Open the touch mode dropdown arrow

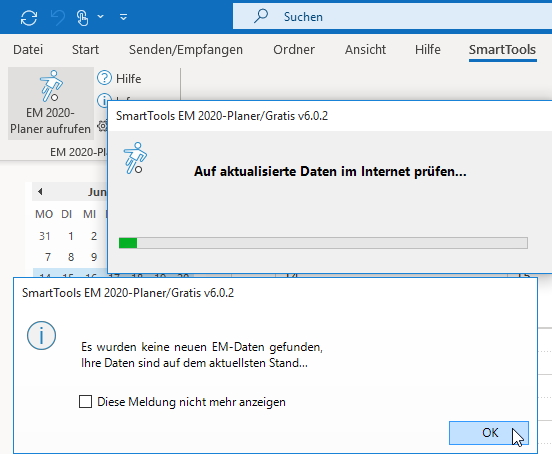(x=101, y=17)
